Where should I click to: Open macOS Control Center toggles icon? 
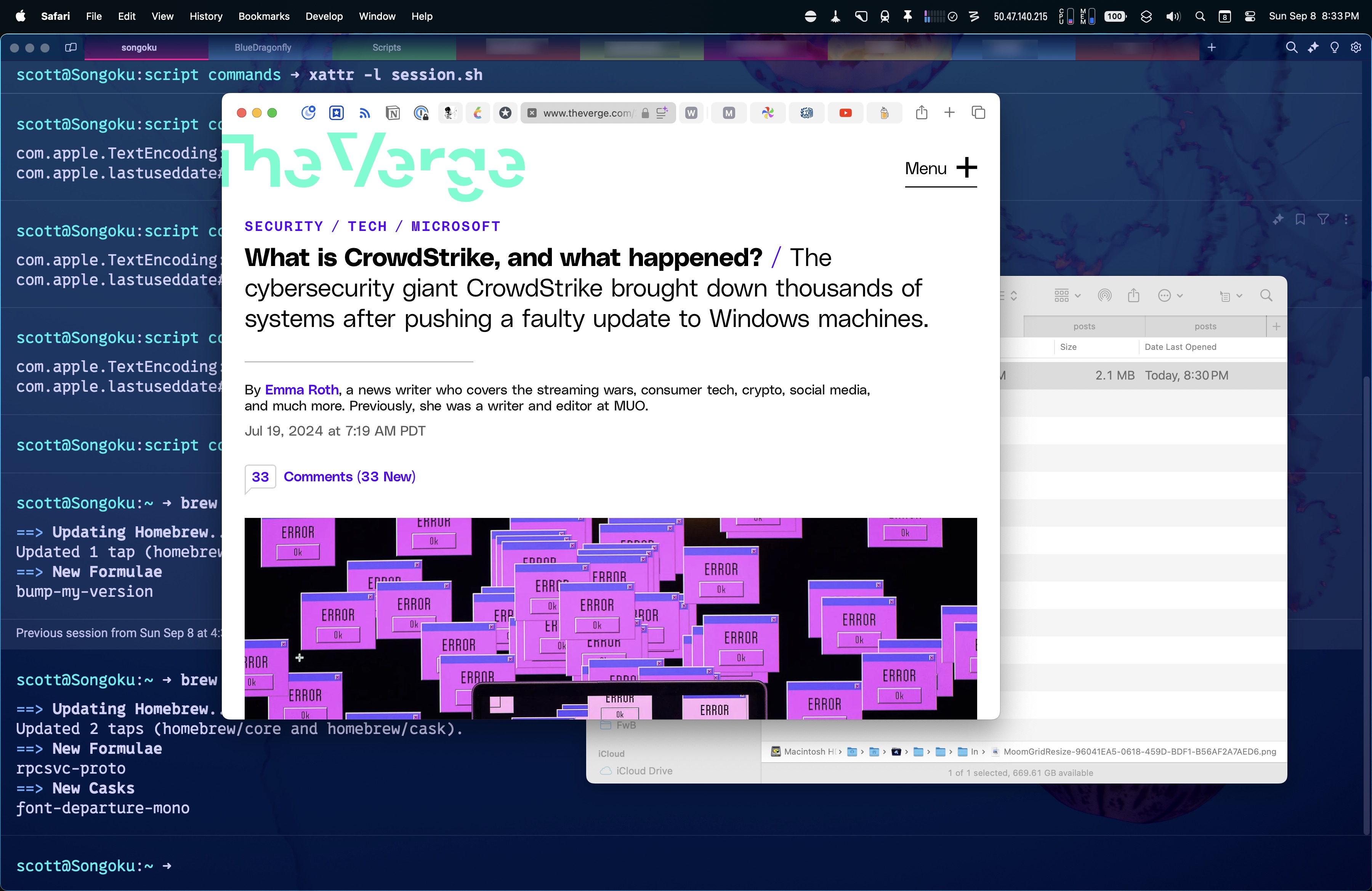point(1250,16)
